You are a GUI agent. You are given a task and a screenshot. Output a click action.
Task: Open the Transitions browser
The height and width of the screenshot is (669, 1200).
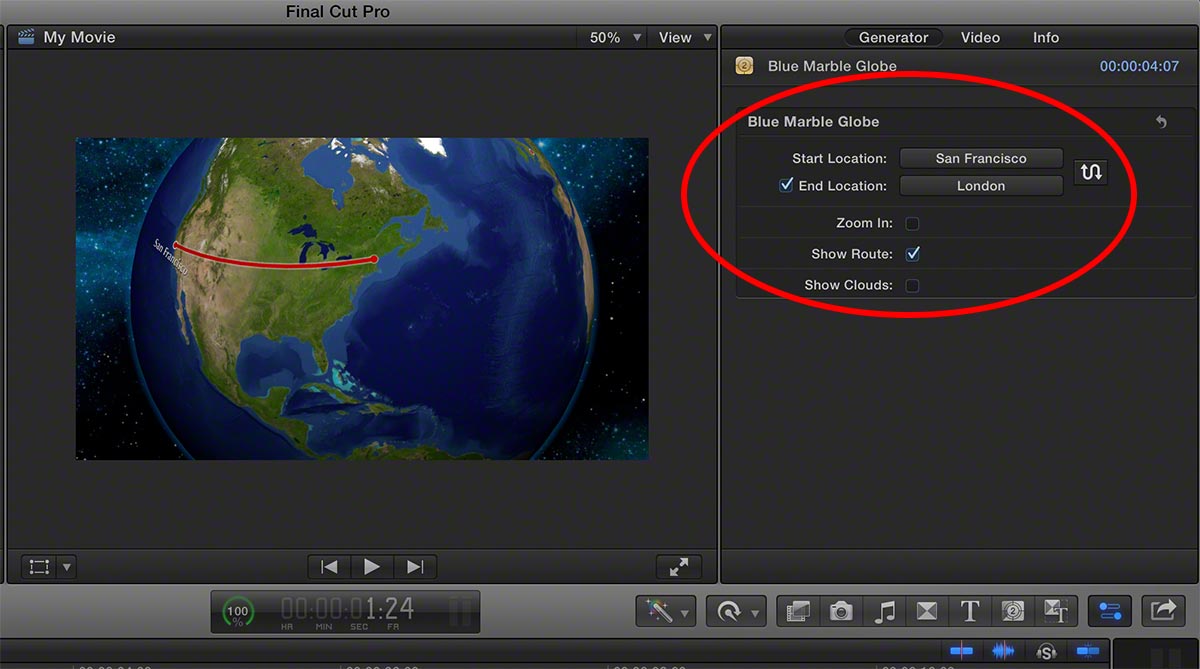[927, 612]
